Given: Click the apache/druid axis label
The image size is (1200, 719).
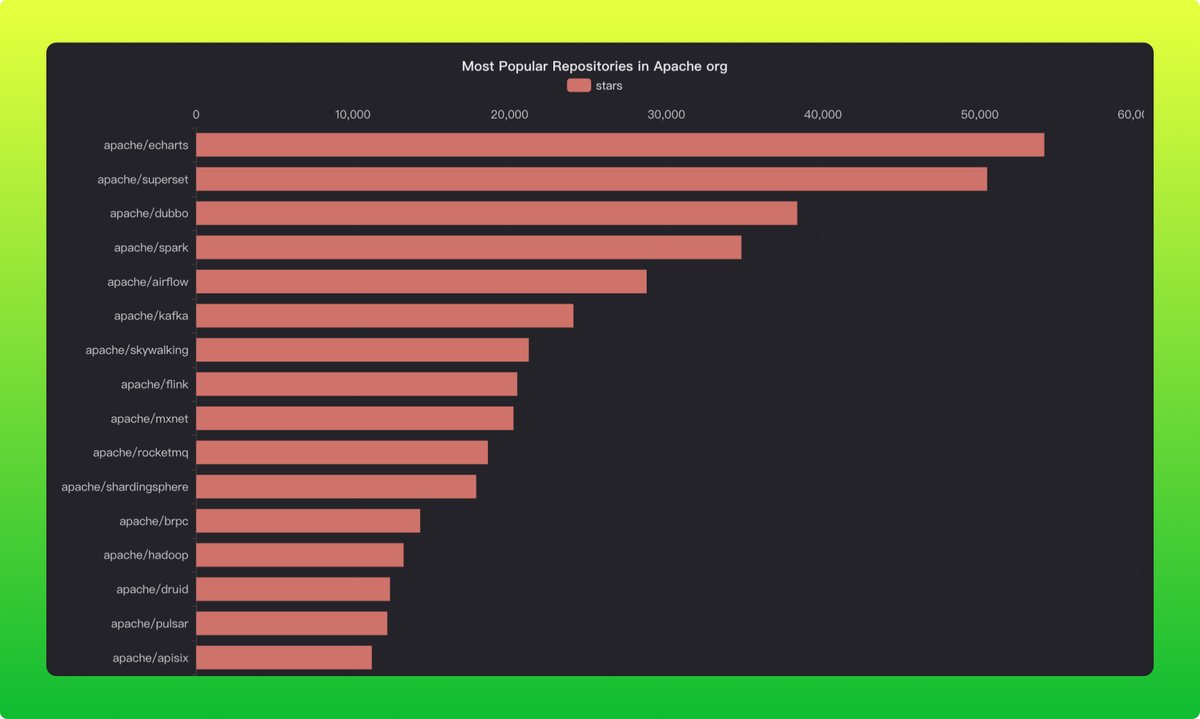Looking at the screenshot, I should pos(152,589).
